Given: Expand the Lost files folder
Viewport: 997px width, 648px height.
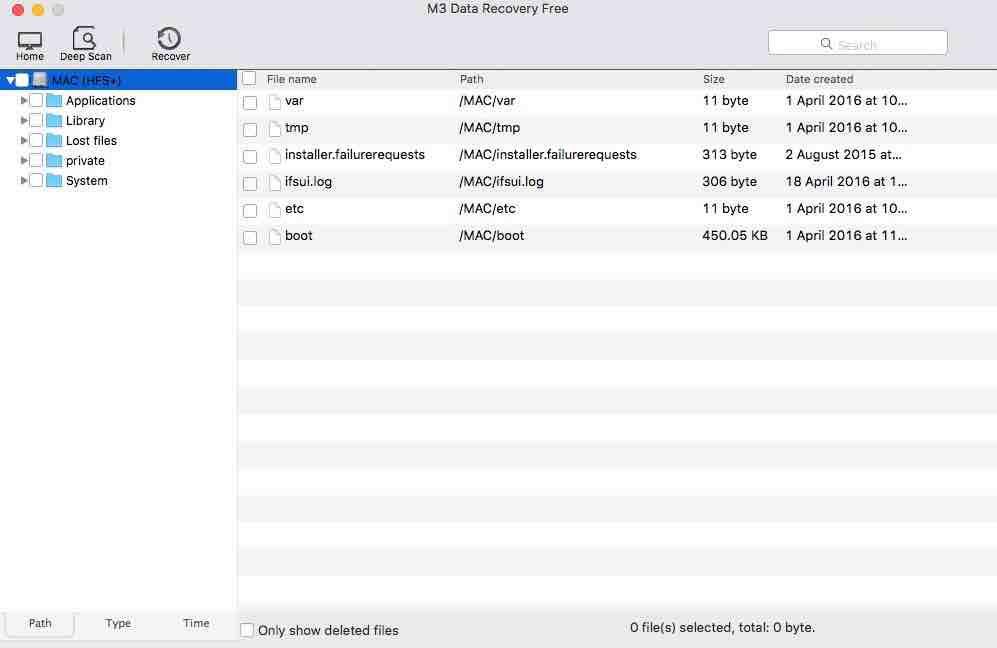Looking at the screenshot, I should [x=24, y=141].
